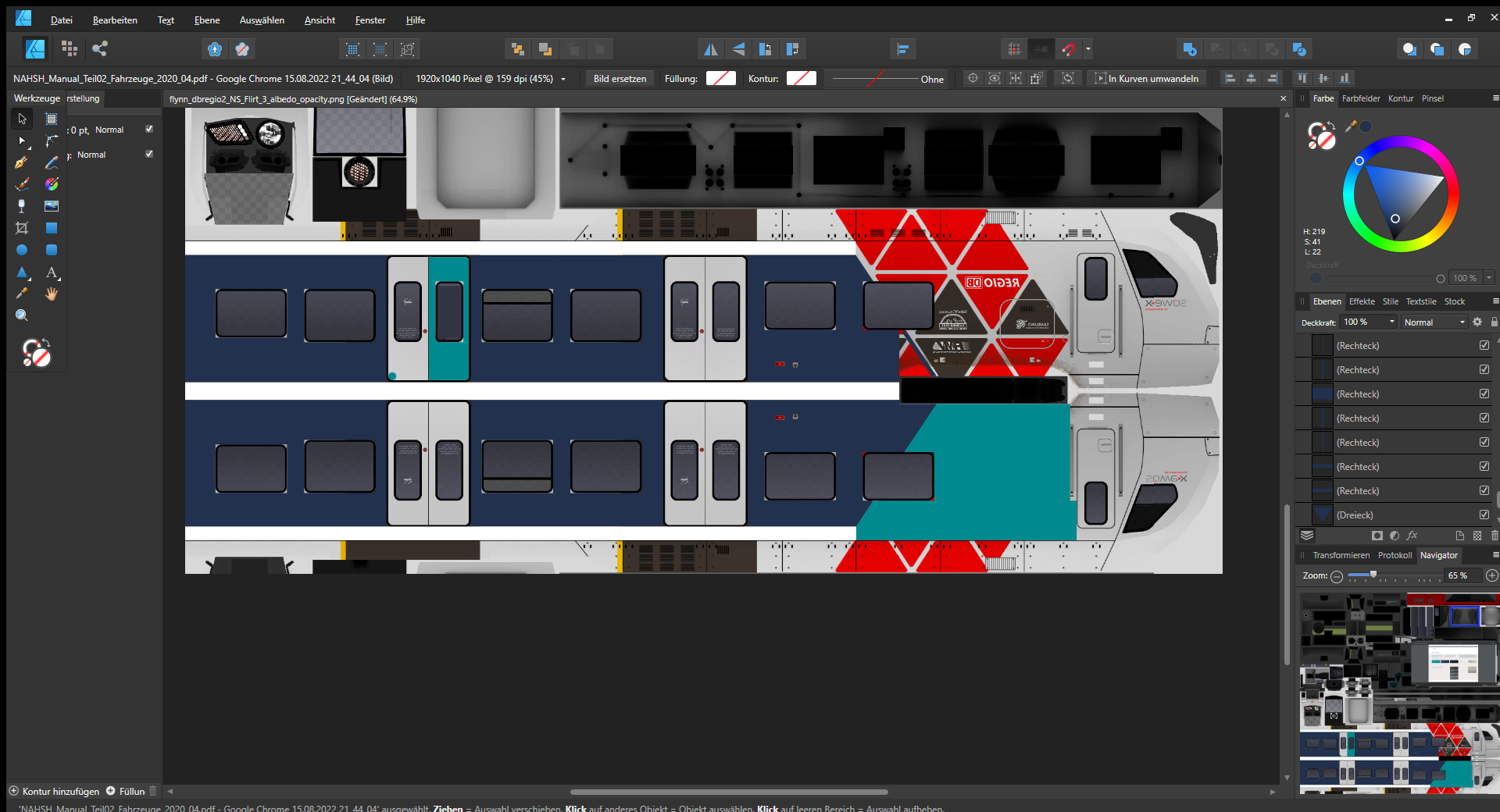Open the Datei menu
This screenshot has width=1500, height=812.
(x=62, y=20)
